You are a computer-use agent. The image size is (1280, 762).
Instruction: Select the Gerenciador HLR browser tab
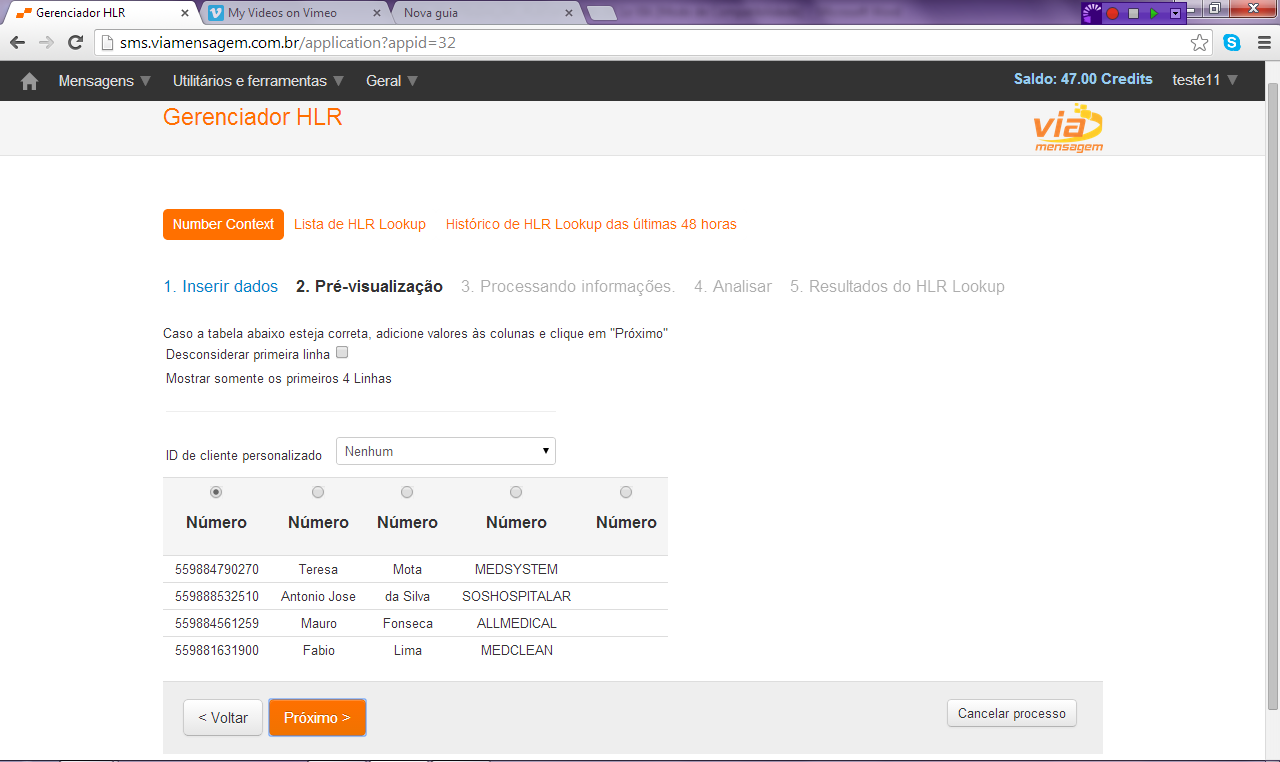(100, 13)
